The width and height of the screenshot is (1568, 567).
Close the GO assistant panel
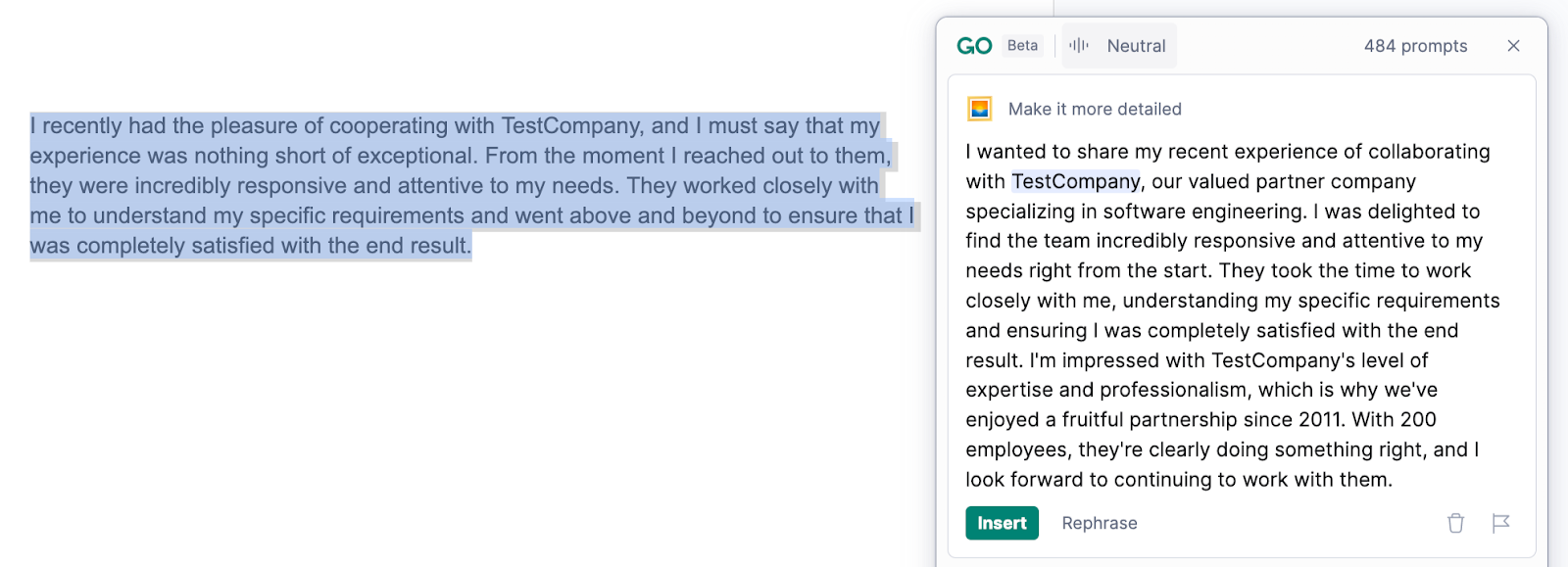click(x=1513, y=46)
